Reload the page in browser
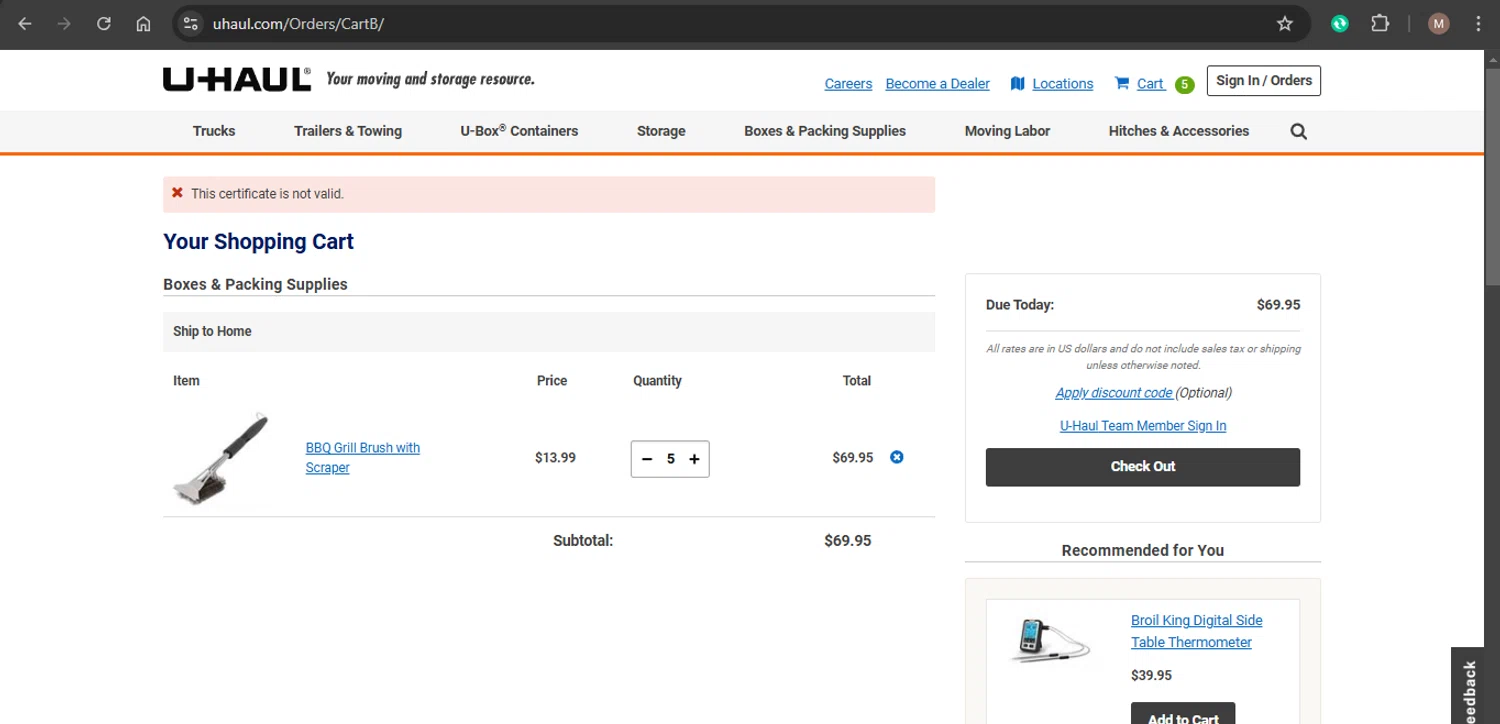This screenshot has width=1500, height=724. (104, 24)
